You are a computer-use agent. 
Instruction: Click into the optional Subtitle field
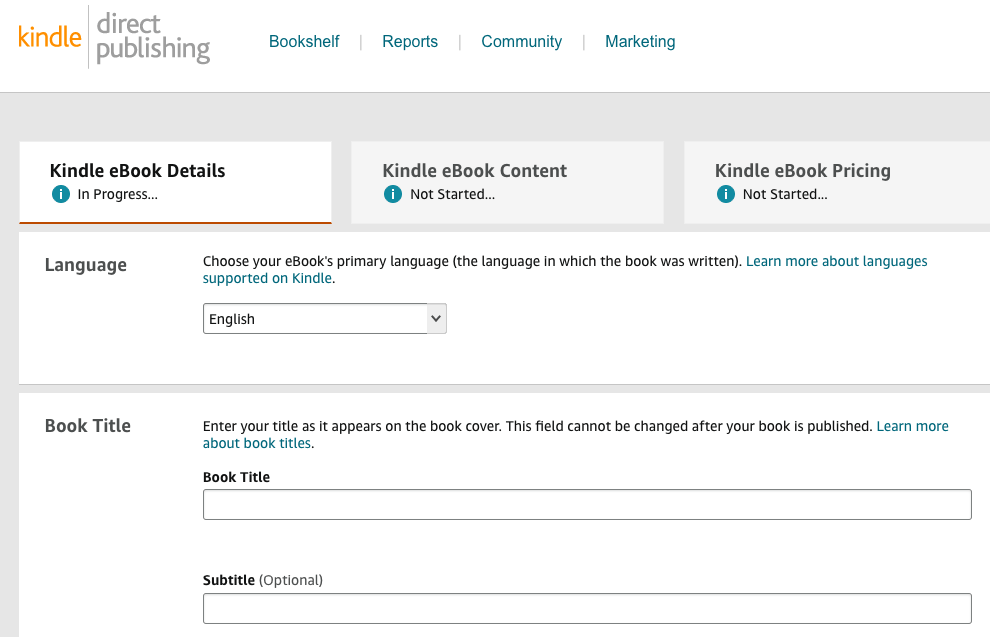pyautogui.click(x=587, y=609)
